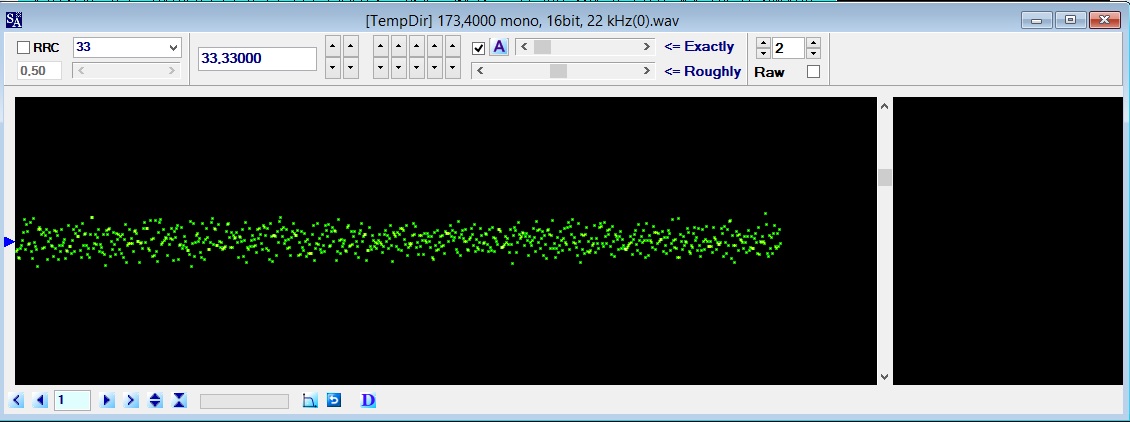
Task: Click the vertical compress hourglass-shaped icon
Action: (179, 400)
